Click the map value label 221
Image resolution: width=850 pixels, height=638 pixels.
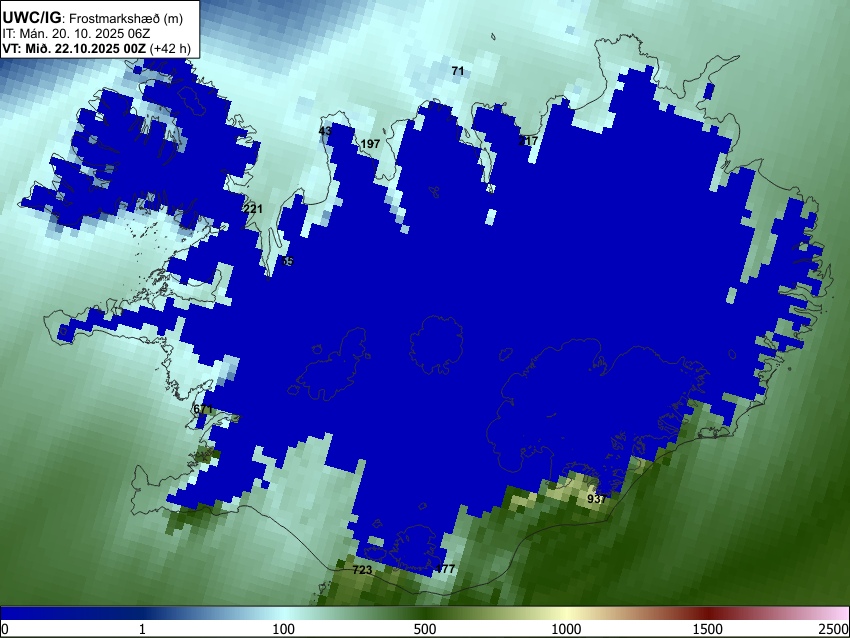pos(253,209)
